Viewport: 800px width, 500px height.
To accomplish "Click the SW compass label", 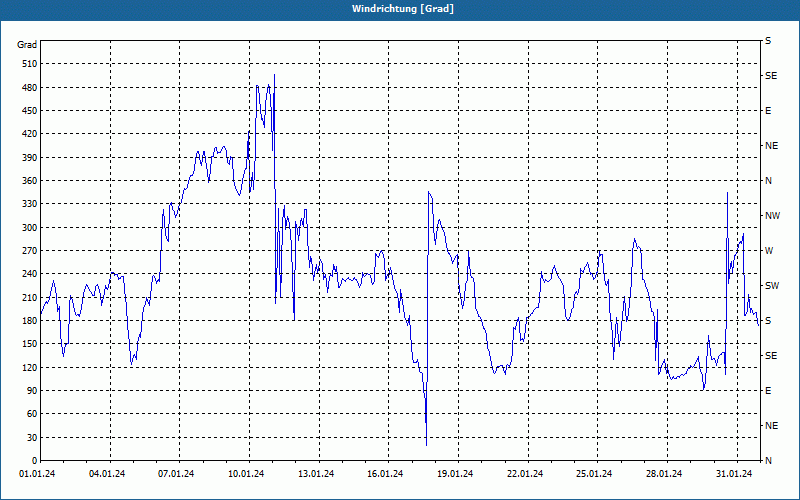I will tap(772, 286).
